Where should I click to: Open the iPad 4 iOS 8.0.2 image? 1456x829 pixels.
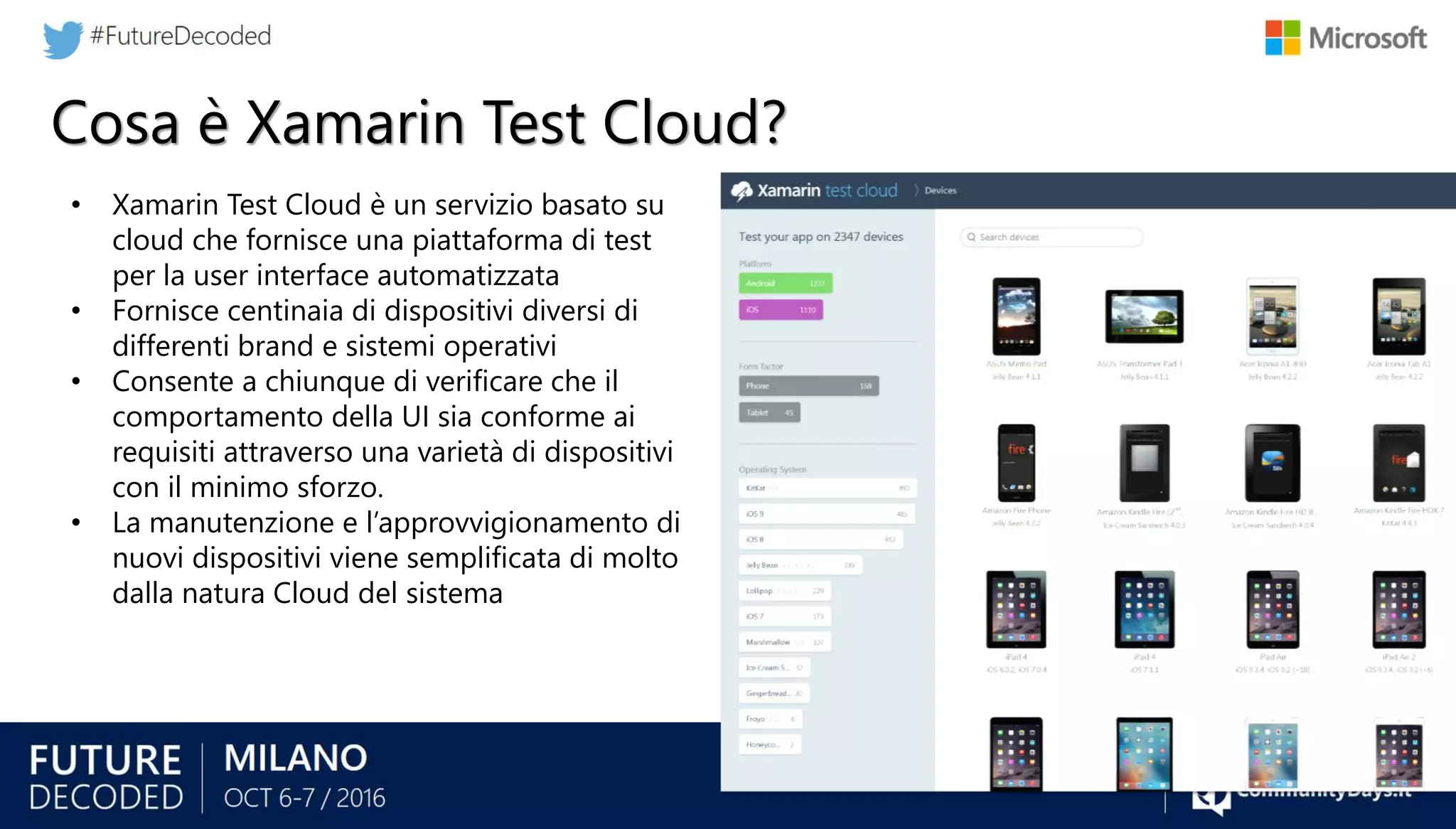[1017, 609]
